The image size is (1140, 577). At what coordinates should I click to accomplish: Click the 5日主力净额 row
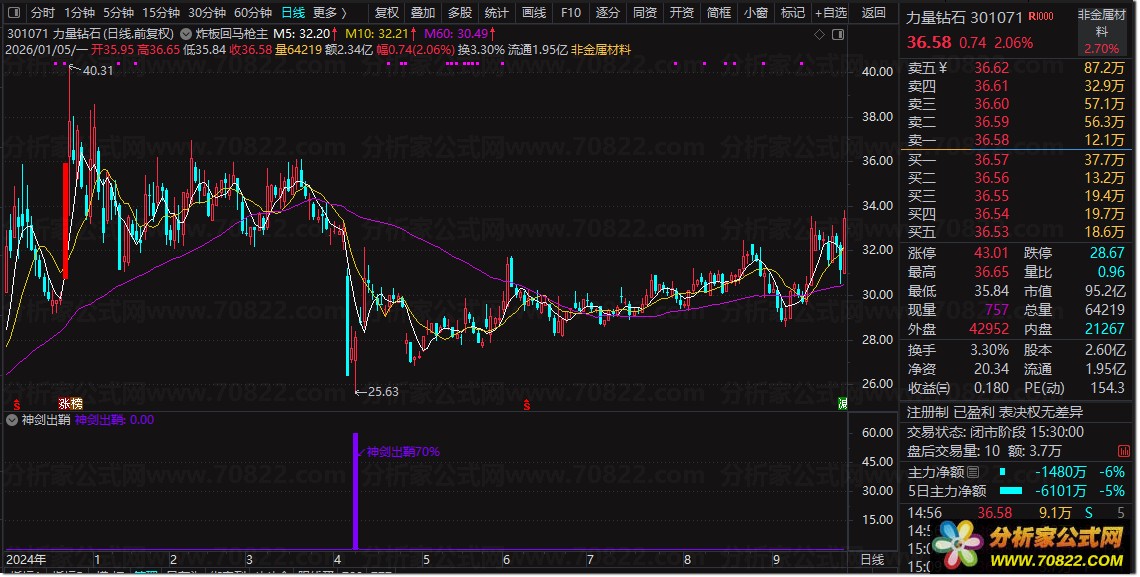(x=1016, y=491)
